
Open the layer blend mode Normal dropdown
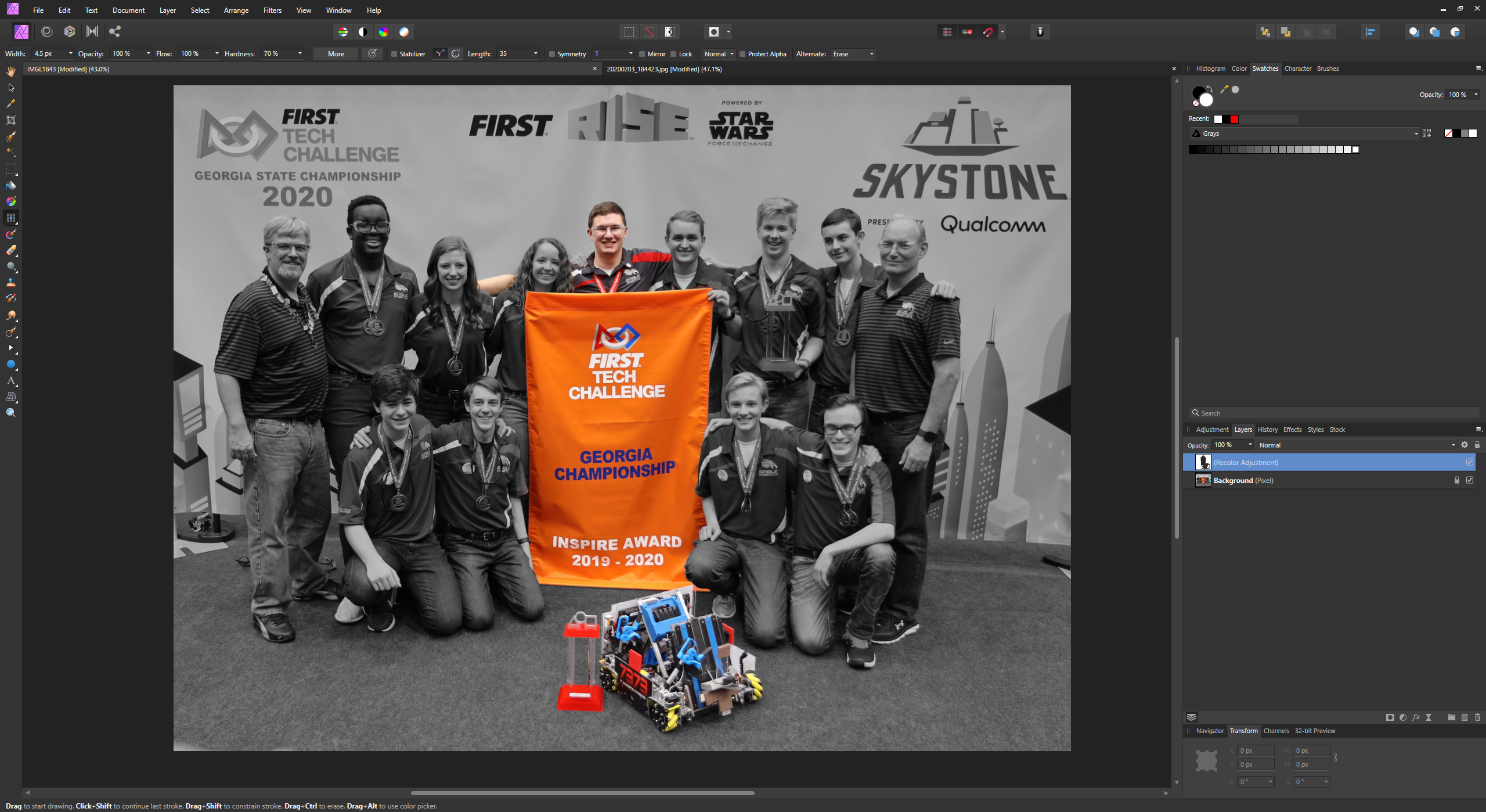1357,445
